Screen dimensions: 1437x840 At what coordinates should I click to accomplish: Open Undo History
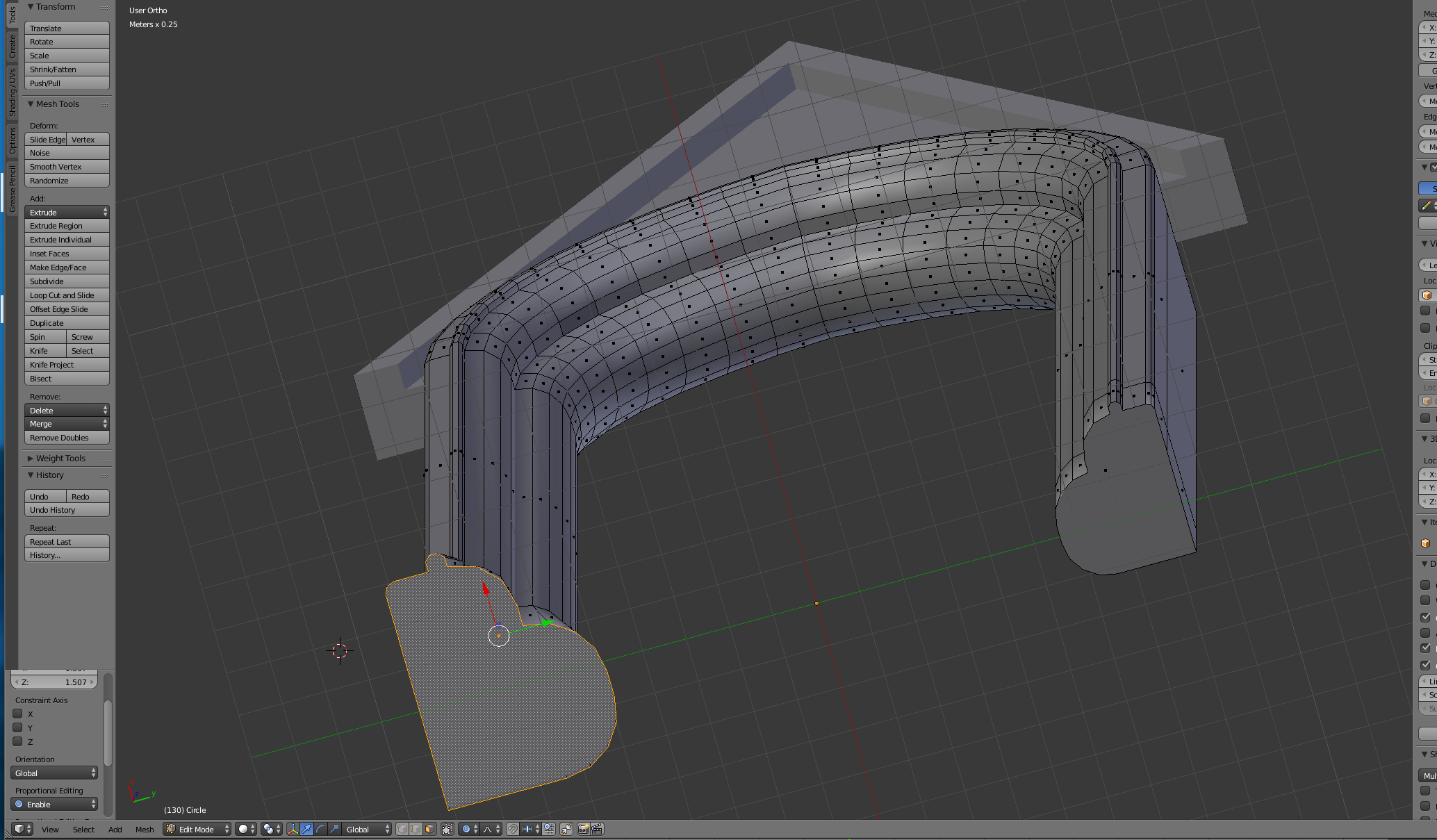(x=67, y=510)
